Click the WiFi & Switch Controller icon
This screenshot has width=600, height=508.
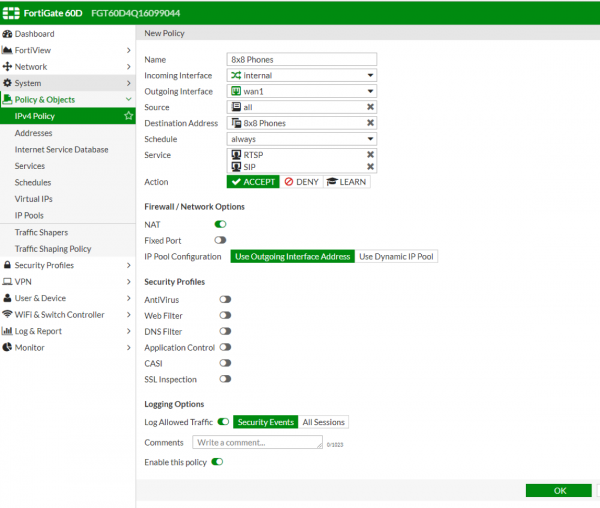pyautogui.click(x=7, y=314)
